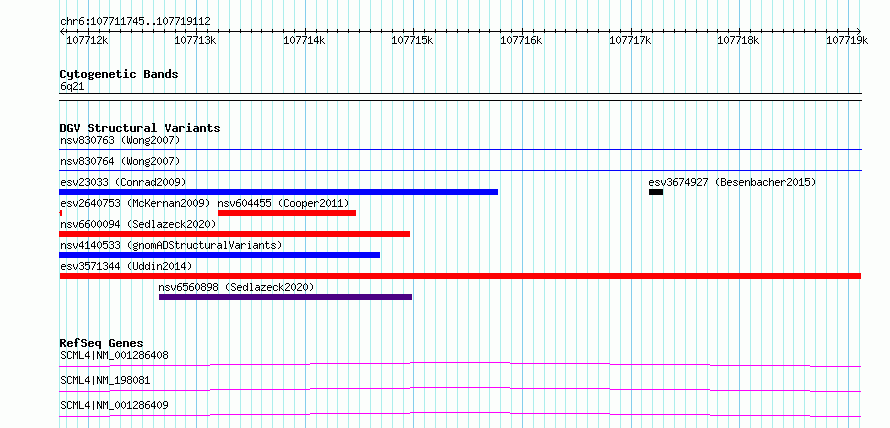Open the esv3571344 (Uddin2014) label
Viewport: 890px width, 428px height.
[x=126, y=266]
